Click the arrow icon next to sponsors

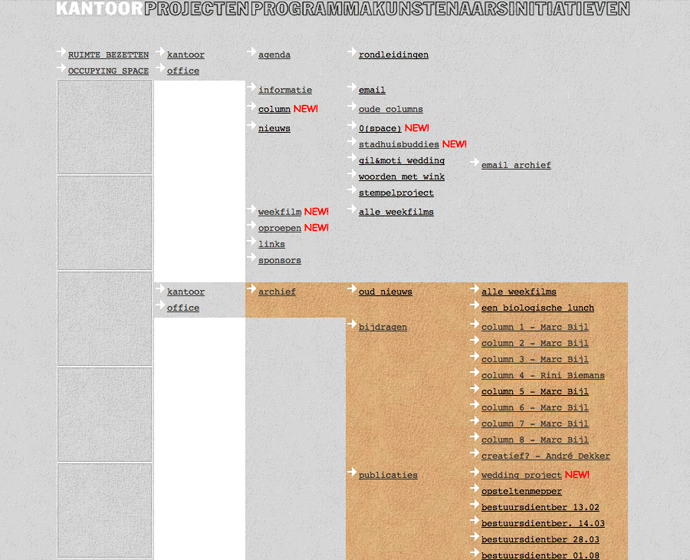(x=250, y=258)
